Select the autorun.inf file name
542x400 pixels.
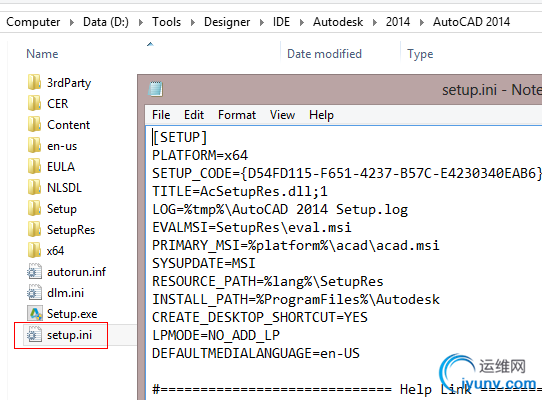(x=76, y=272)
